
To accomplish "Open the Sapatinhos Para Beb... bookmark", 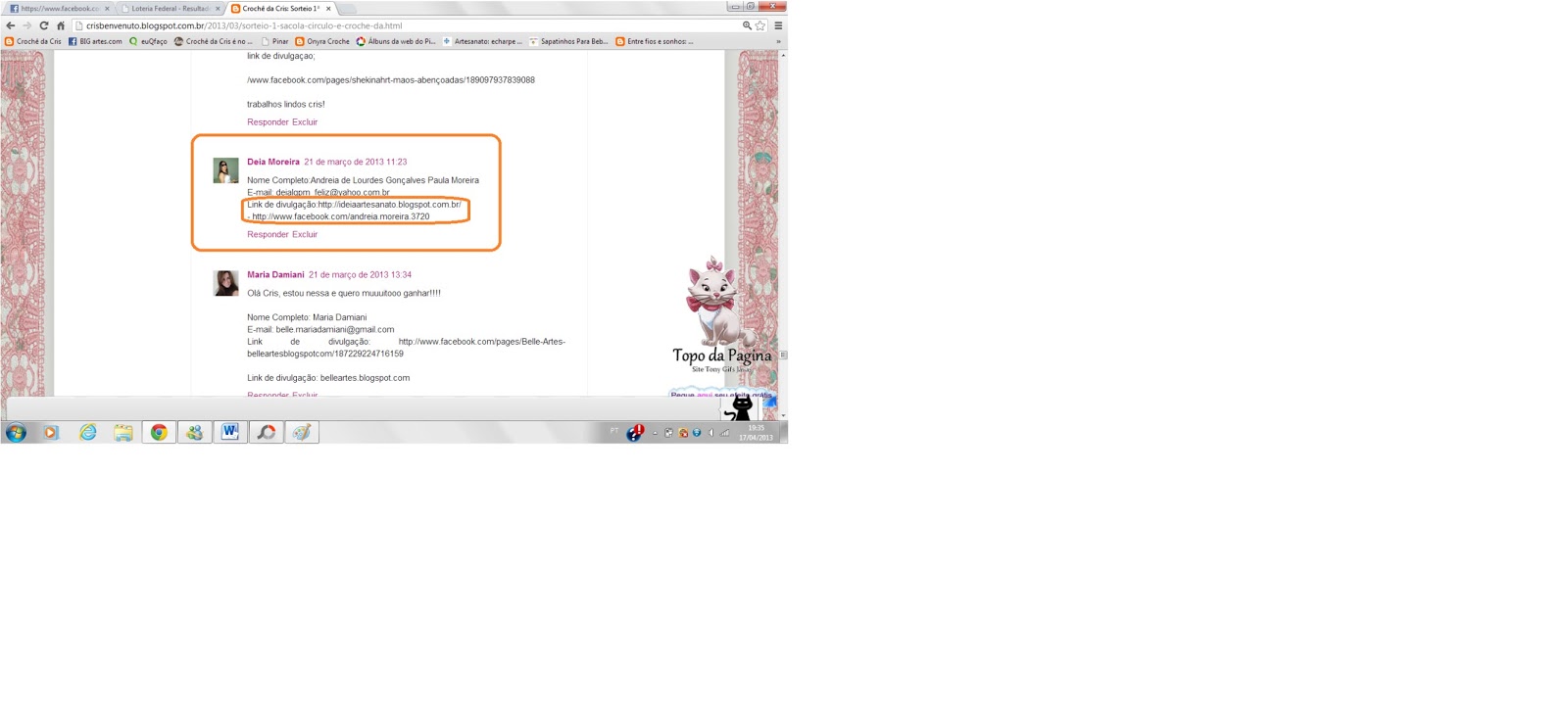I will [568, 41].
